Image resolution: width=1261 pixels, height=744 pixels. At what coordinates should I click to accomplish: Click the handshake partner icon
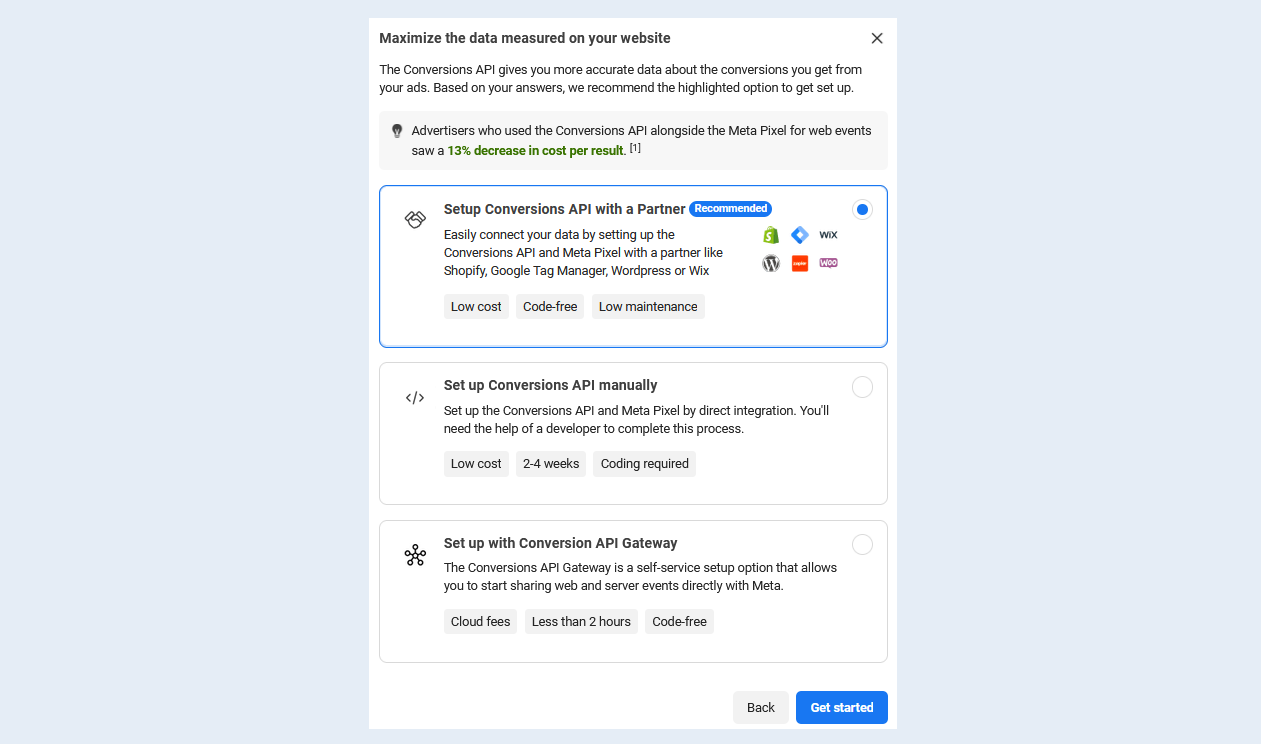click(x=415, y=219)
